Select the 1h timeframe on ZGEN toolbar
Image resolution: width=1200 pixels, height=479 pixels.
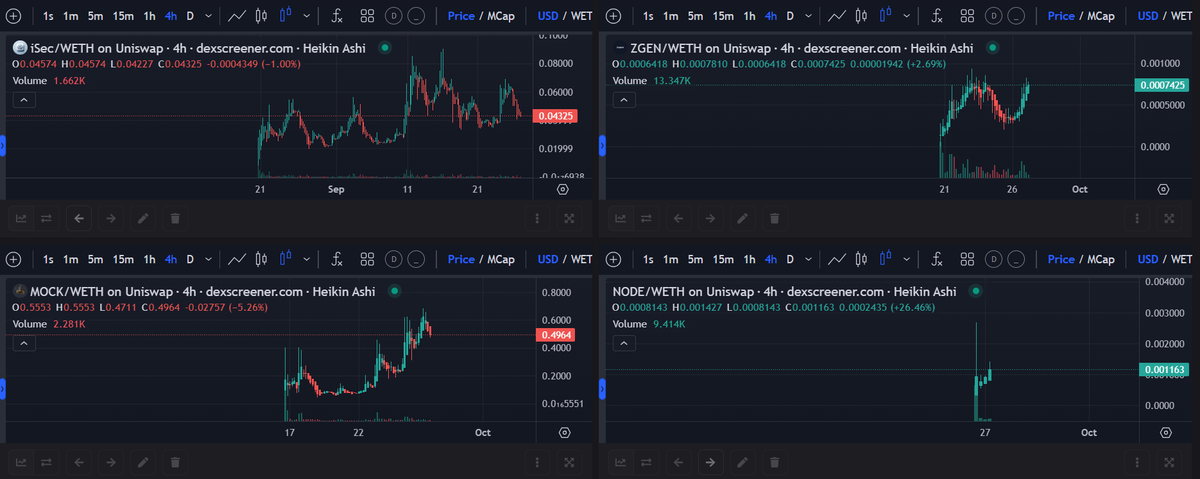point(749,16)
